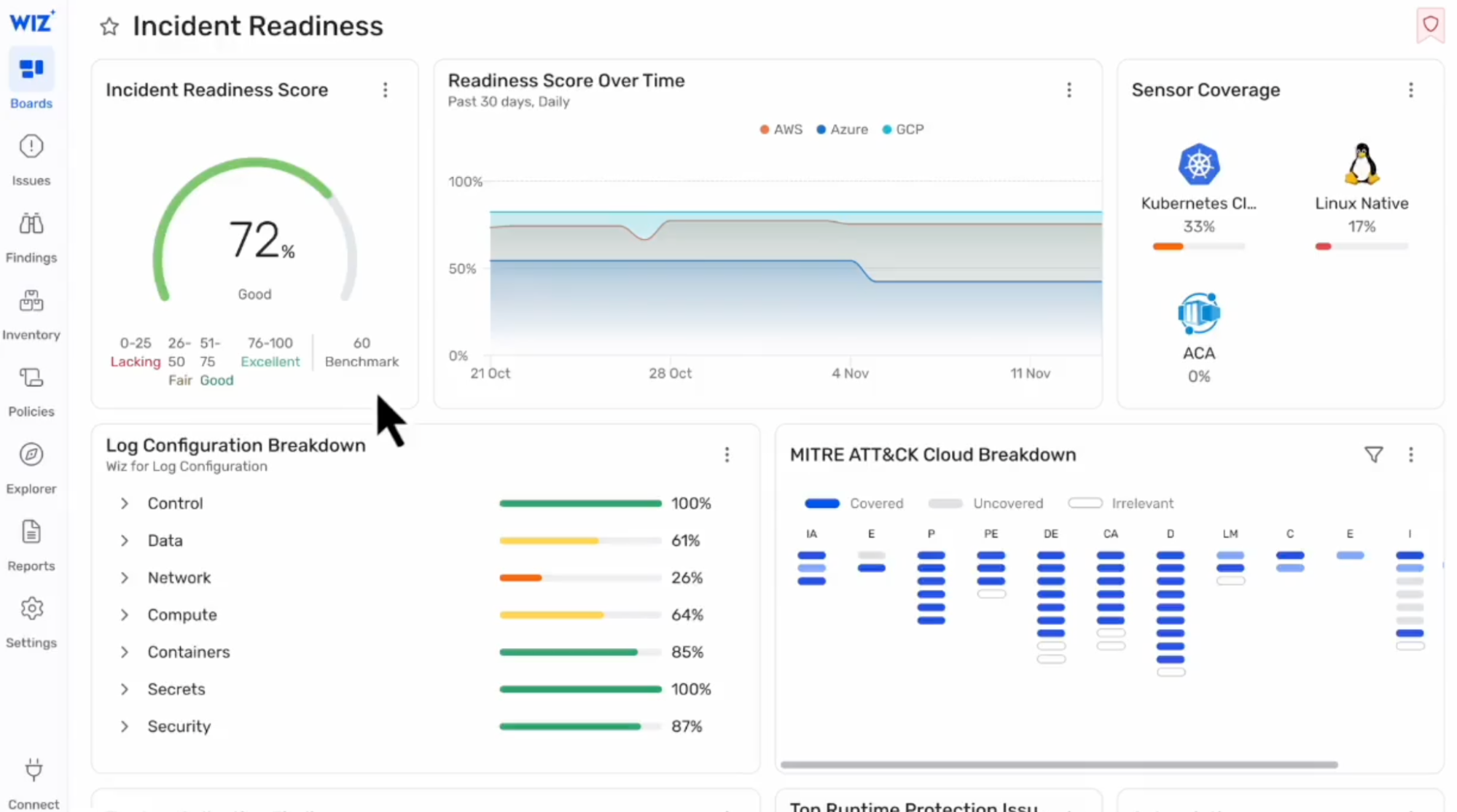Open the Linux Native sensor coverage item
Image resolution: width=1457 pixels, height=812 pixels.
click(x=1361, y=189)
